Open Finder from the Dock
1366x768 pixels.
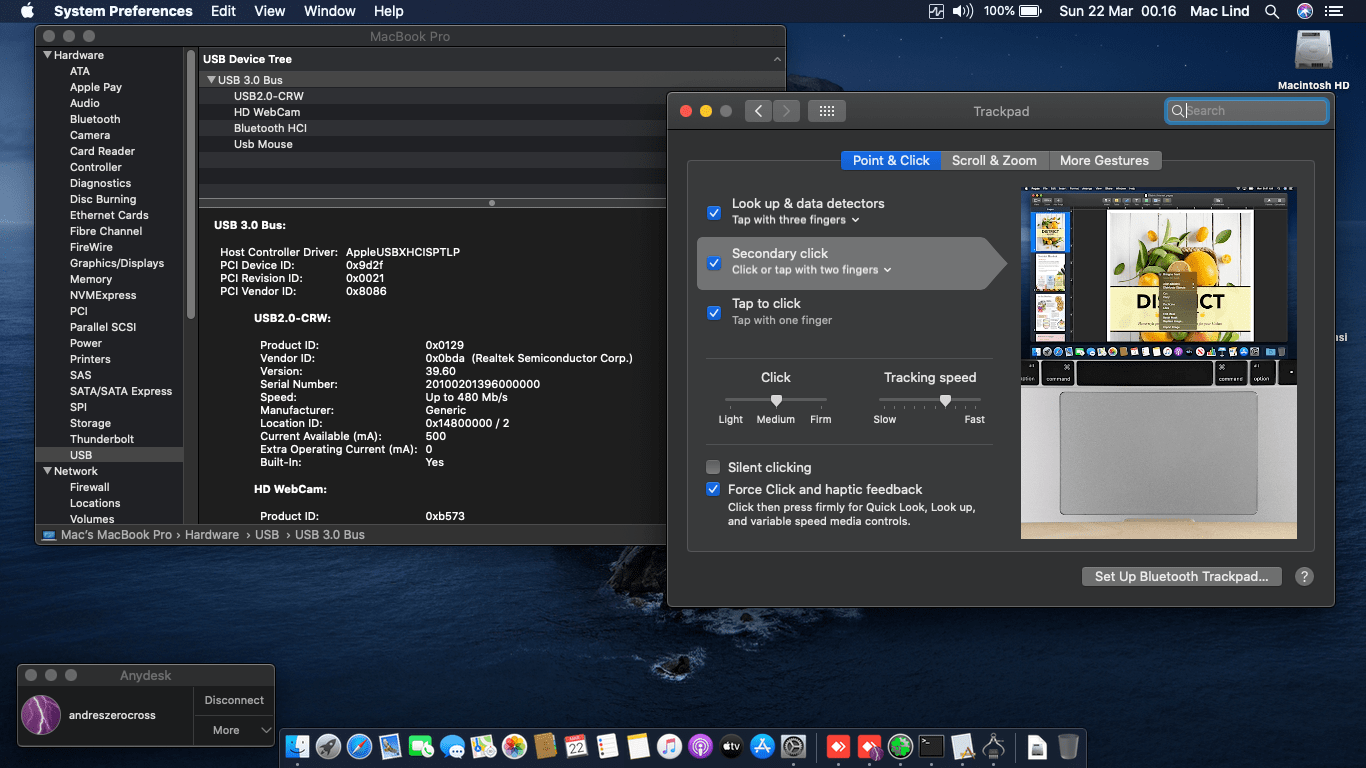298,746
